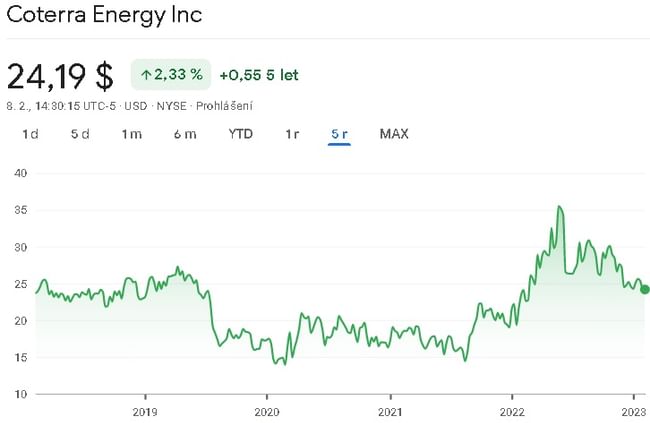This screenshot has width=650, height=423.
Task: Open the 6m chart range
Action: click(184, 134)
